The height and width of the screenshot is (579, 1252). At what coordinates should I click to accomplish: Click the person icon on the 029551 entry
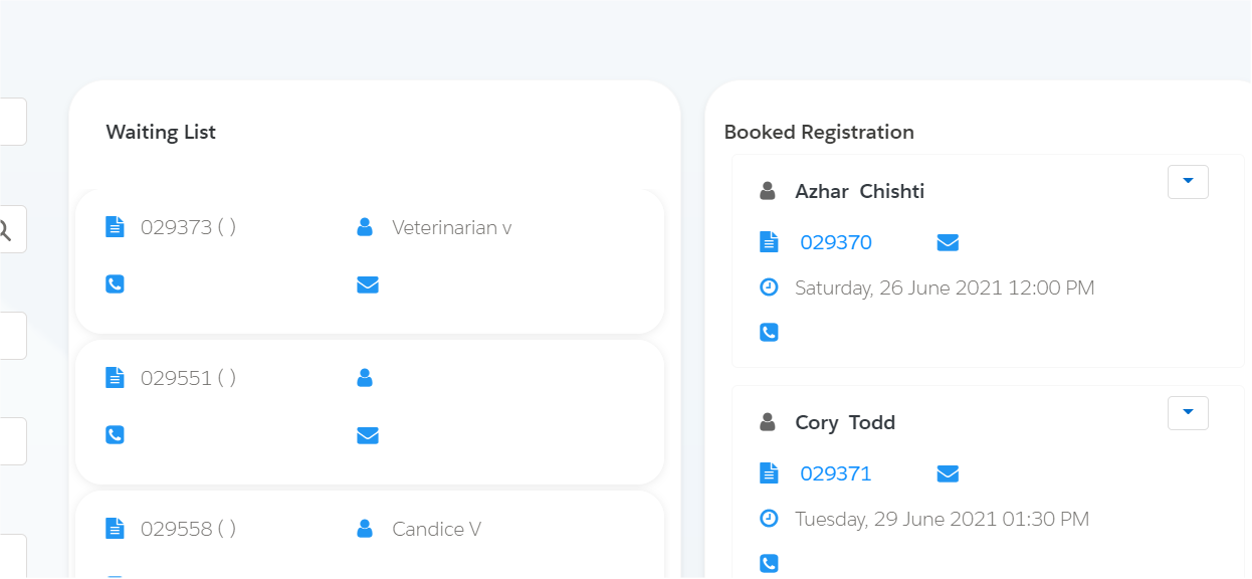(x=364, y=377)
